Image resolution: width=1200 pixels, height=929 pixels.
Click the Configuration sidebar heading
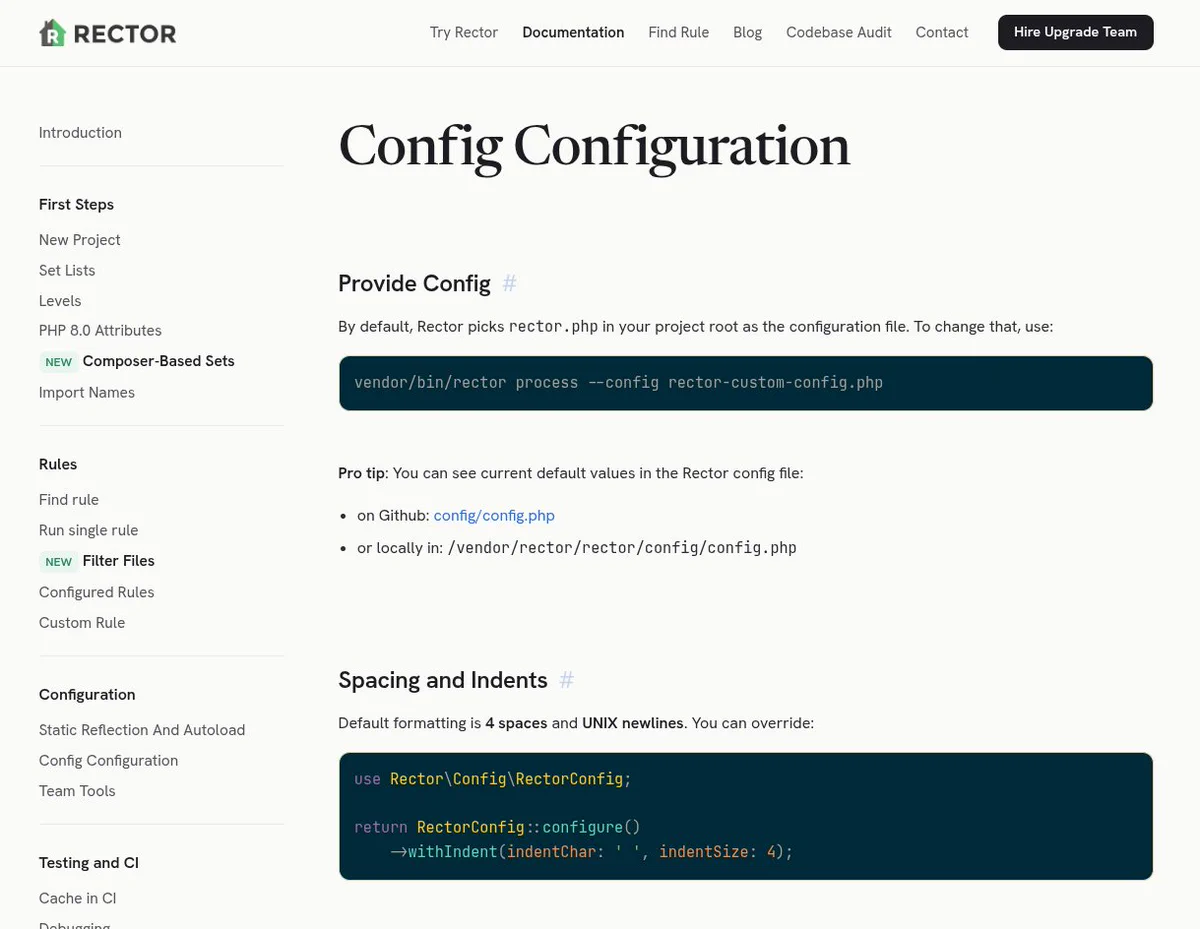(x=87, y=695)
